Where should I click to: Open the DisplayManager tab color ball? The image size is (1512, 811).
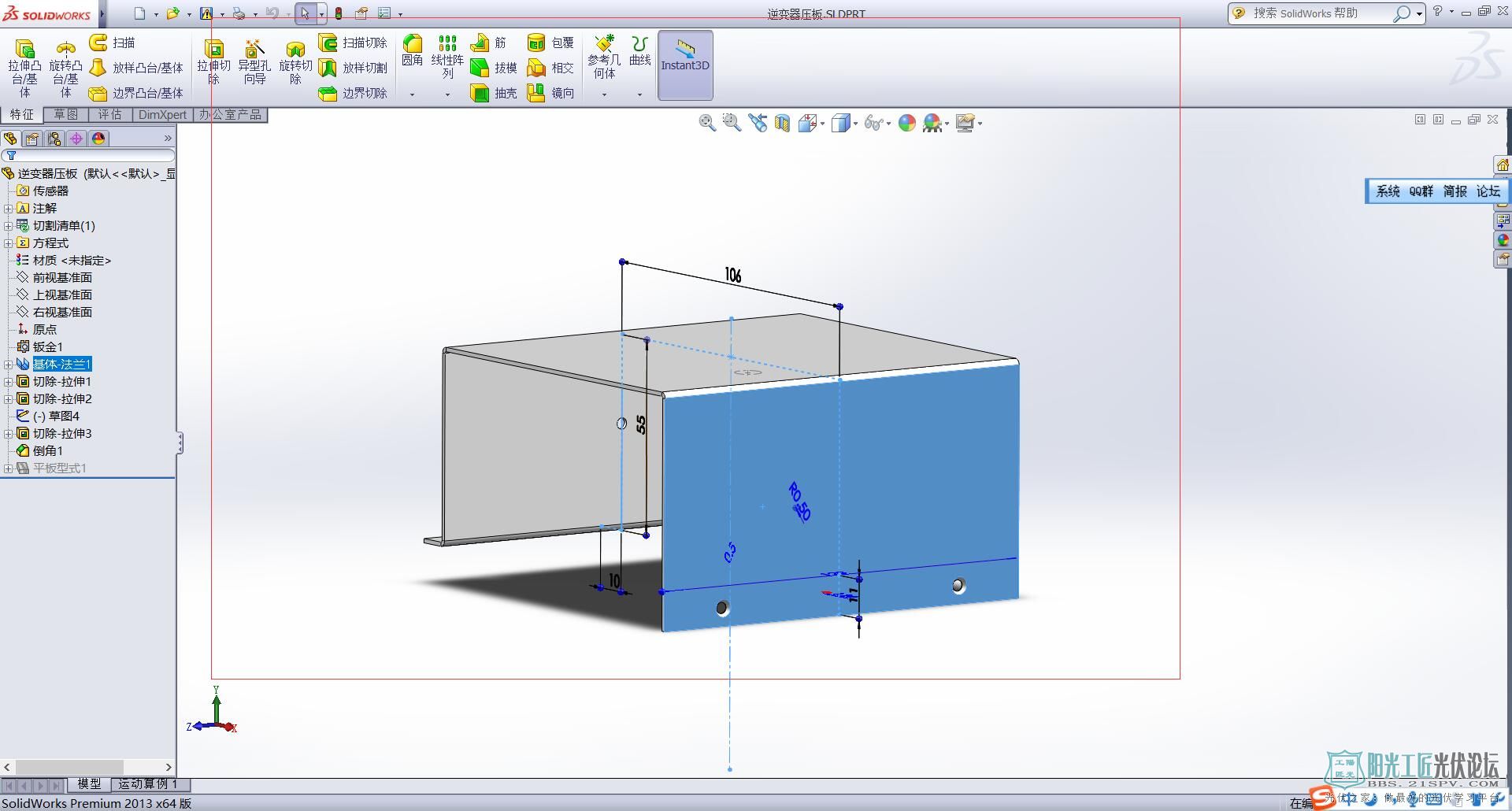pos(98,139)
